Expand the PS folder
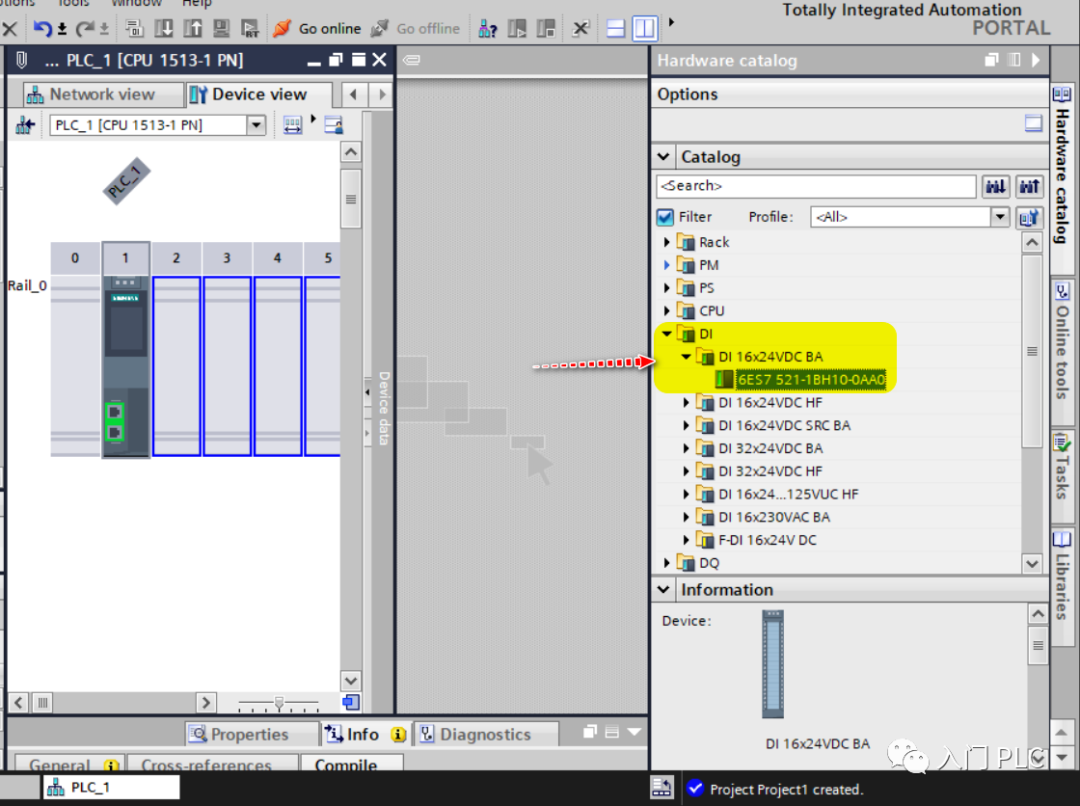Image resolution: width=1080 pixels, height=806 pixels. click(x=667, y=288)
